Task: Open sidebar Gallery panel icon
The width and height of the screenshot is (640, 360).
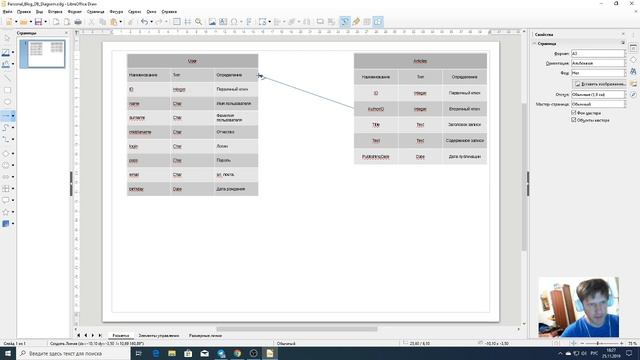Action: coord(633,83)
